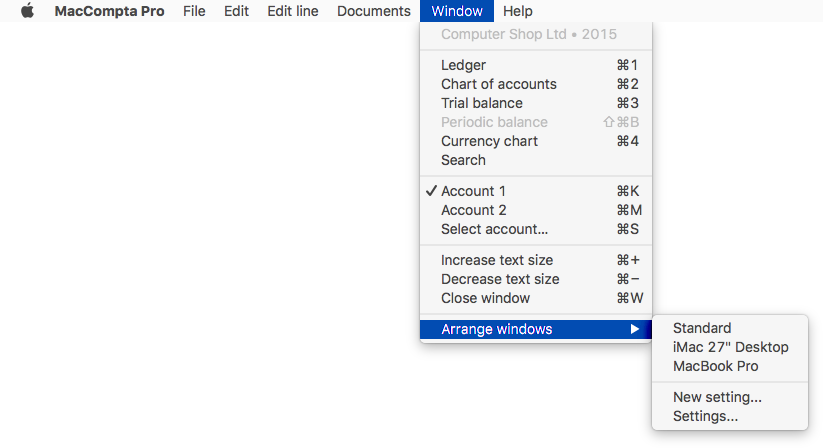Open the Chart of accounts window
823x448 pixels.
[536, 84]
